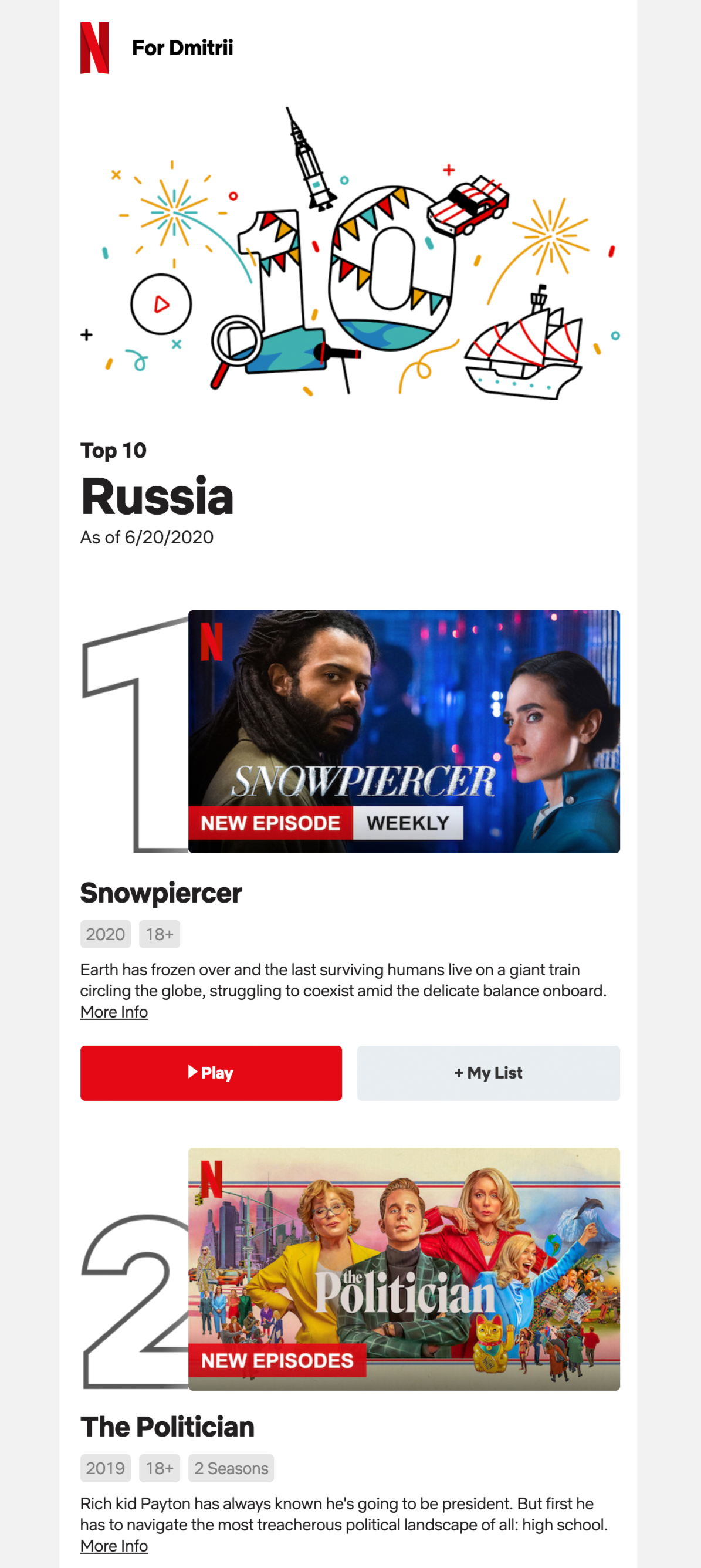Click the sailing ship illustration
Screen dimensions: 701x1568
click(523, 344)
